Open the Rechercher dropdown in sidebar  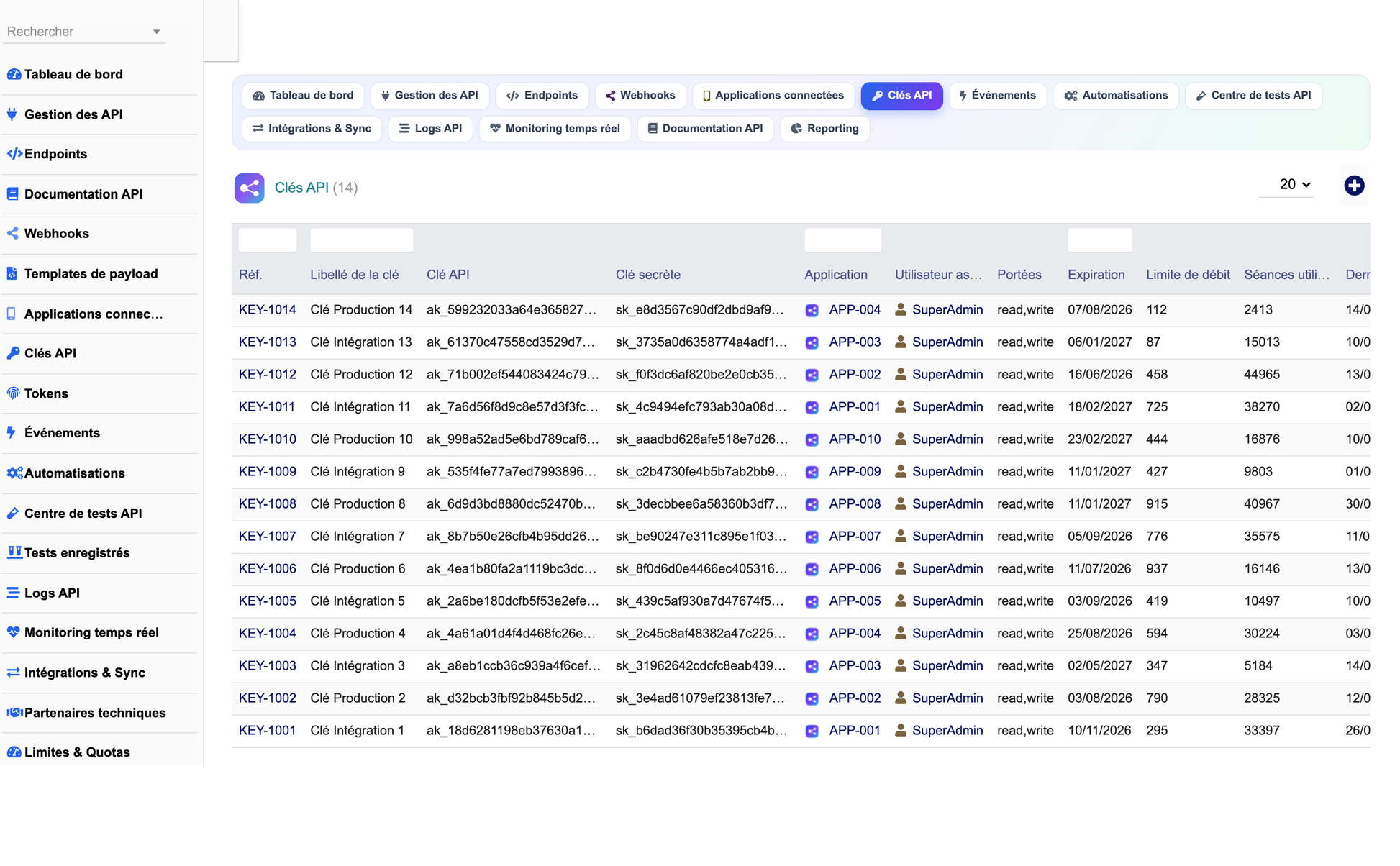tap(83, 32)
